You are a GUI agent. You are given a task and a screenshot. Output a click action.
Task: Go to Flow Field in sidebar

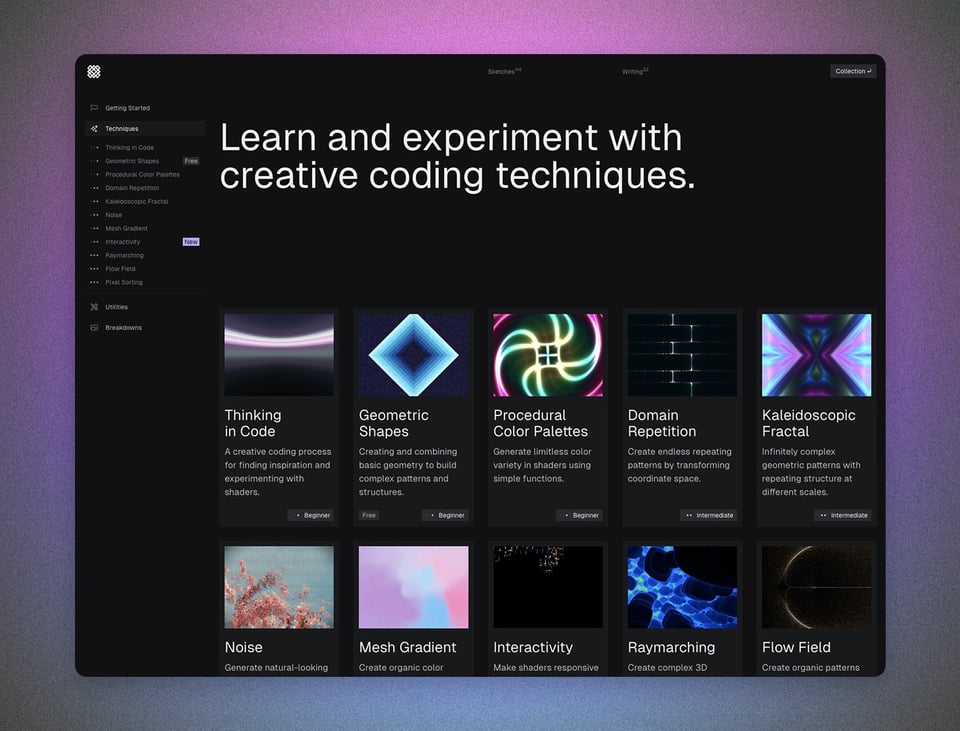point(120,269)
